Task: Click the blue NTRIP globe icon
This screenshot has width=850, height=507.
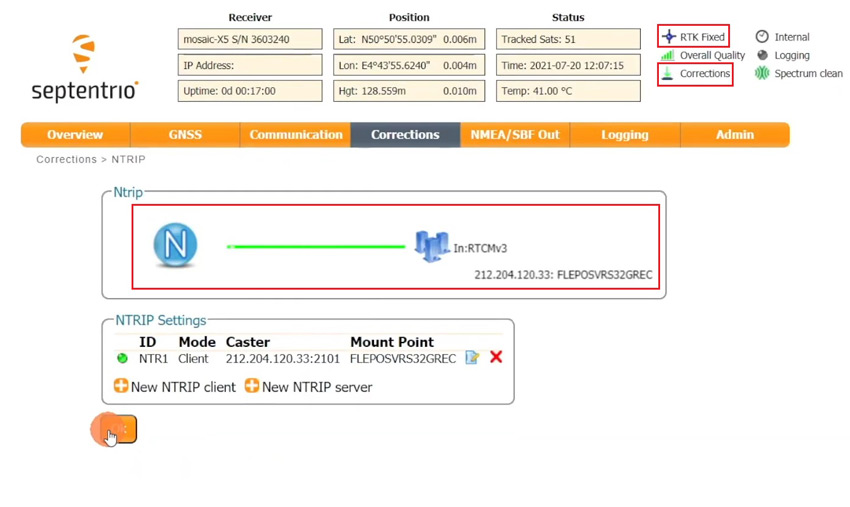Action: (x=175, y=245)
